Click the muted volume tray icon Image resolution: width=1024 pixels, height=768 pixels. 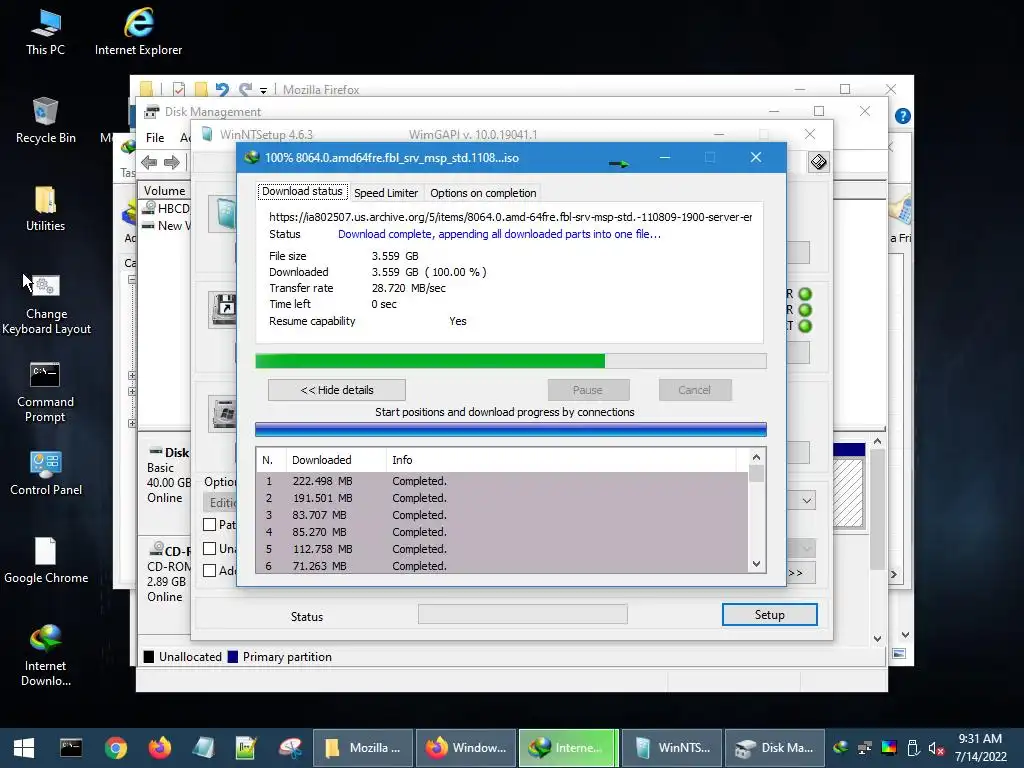(x=936, y=748)
